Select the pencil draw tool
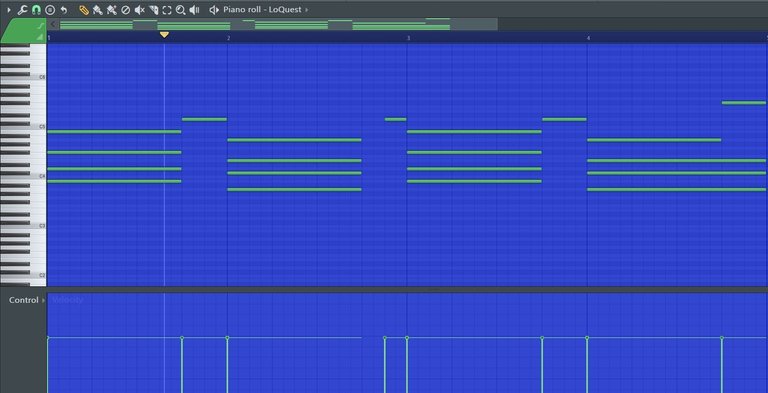This screenshot has width=768, height=393. click(x=84, y=10)
